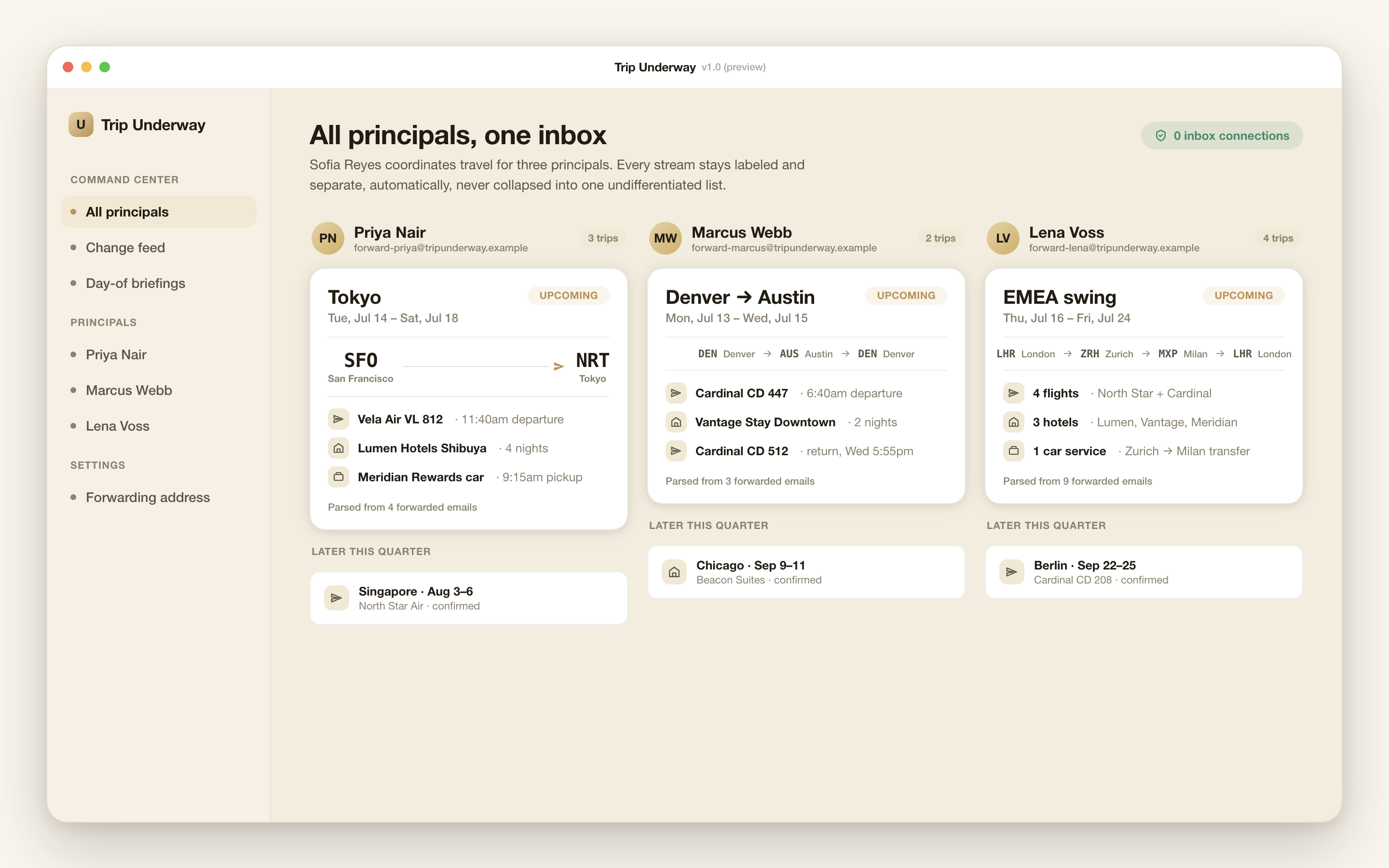Click the UPCOMING tag on EMEA swing
1389x868 pixels.
click(x=1243, y=295)
